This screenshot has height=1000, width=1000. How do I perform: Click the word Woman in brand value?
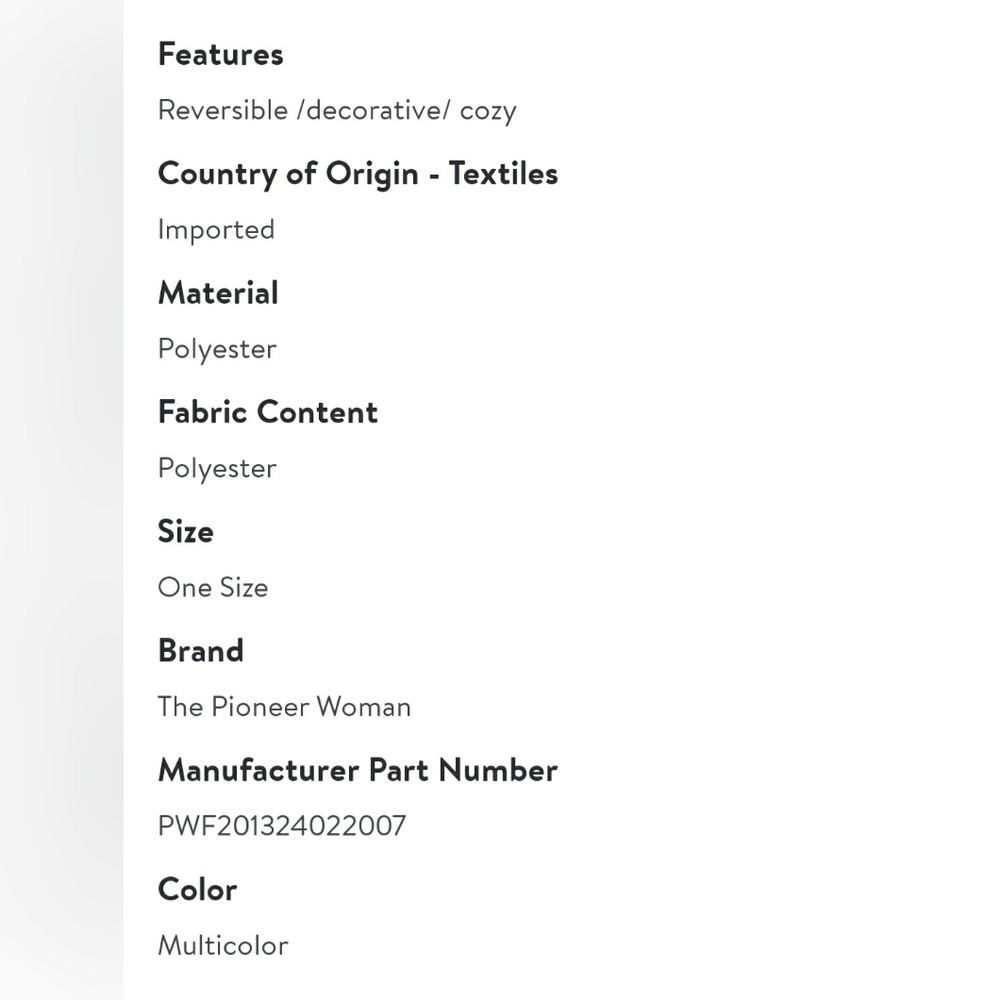coord(364,707)
